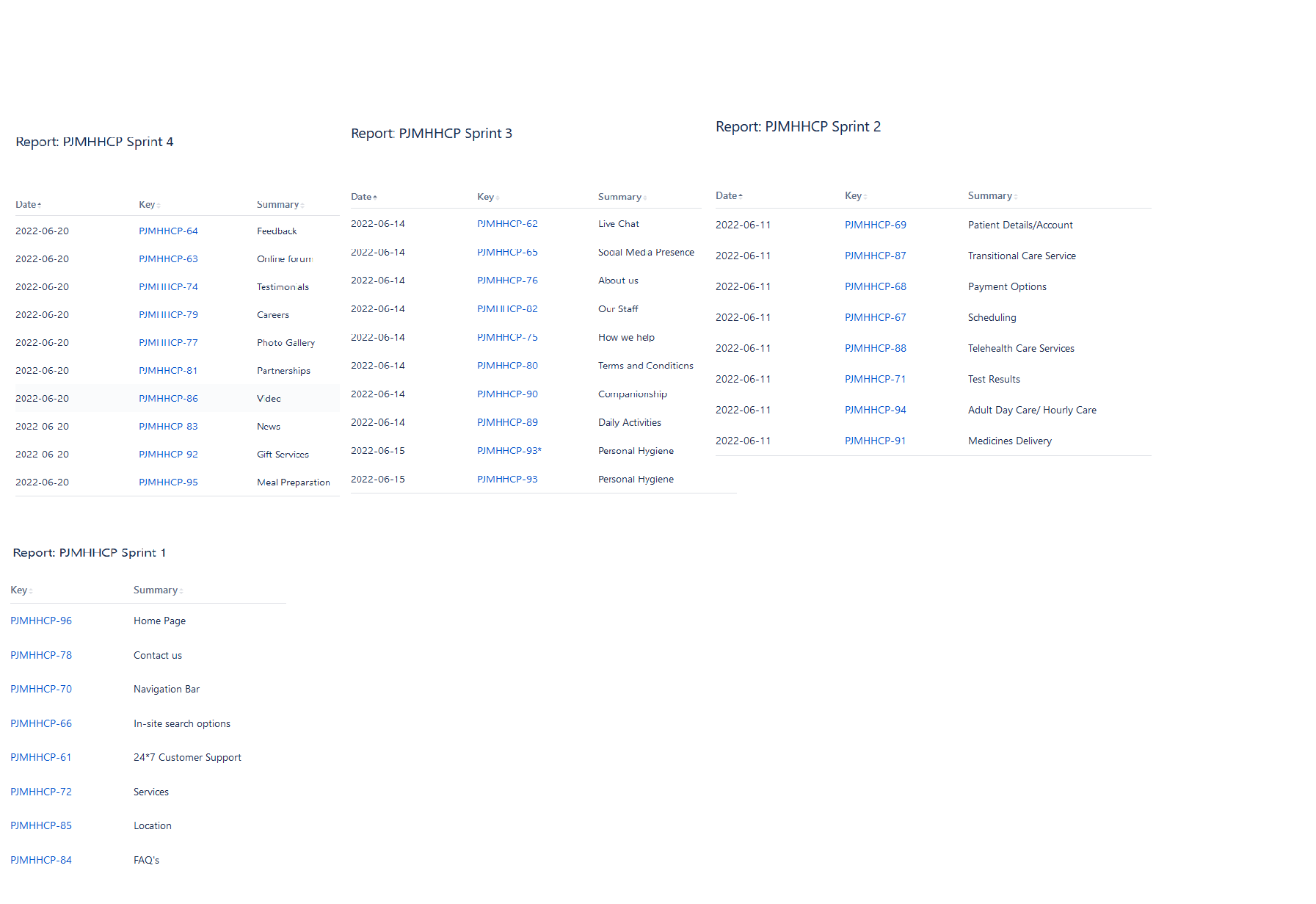Viewport: 1316px width, 904px height.
Task: Select the "Gift Services" summary
Action: pos(283,455)
